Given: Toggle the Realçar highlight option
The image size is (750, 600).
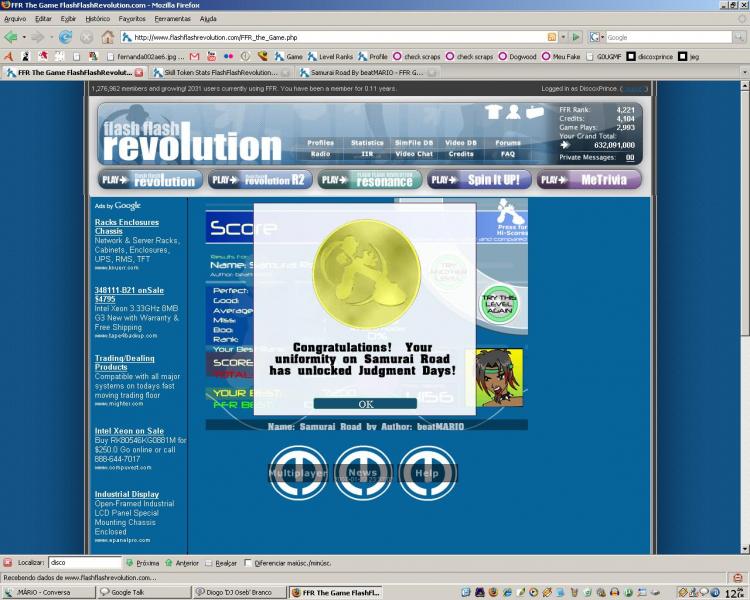Looking at the screenshot, I should pos(221,563).
